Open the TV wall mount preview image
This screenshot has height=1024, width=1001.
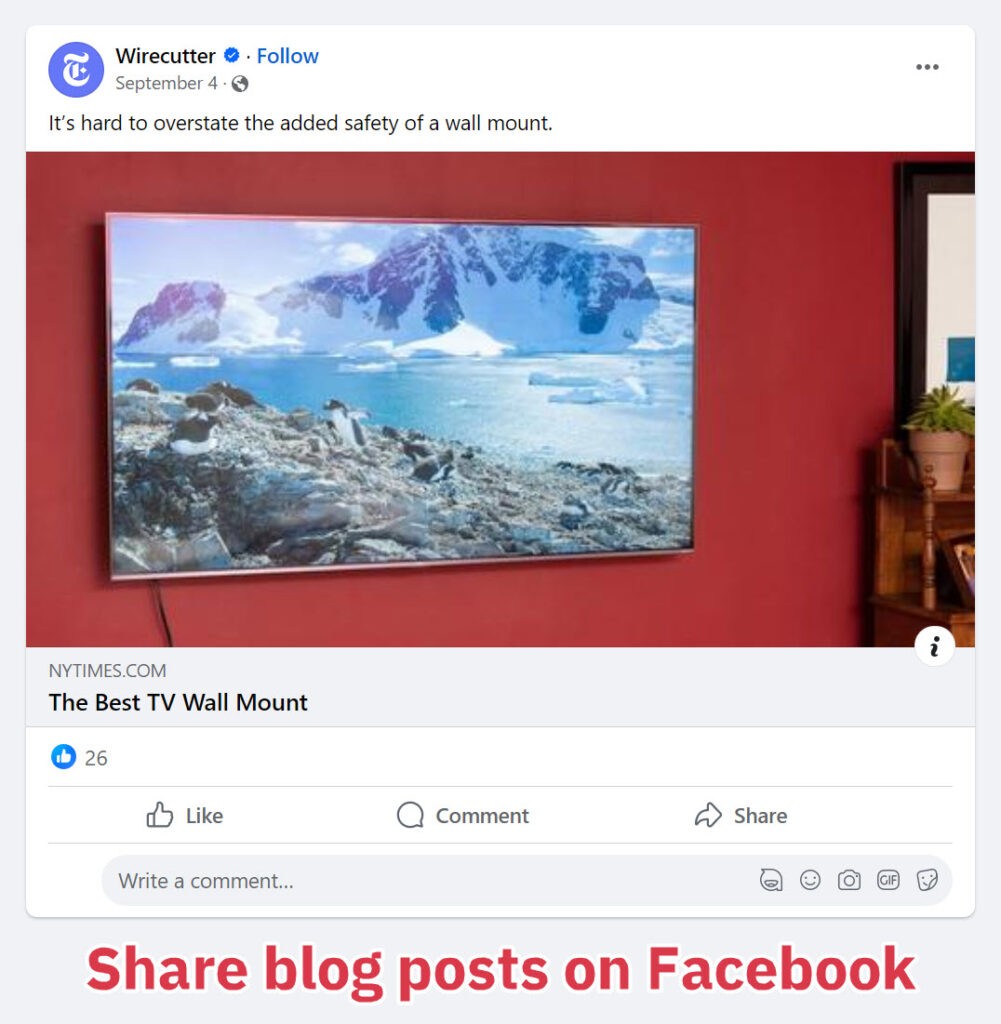(x=500, y=400)
